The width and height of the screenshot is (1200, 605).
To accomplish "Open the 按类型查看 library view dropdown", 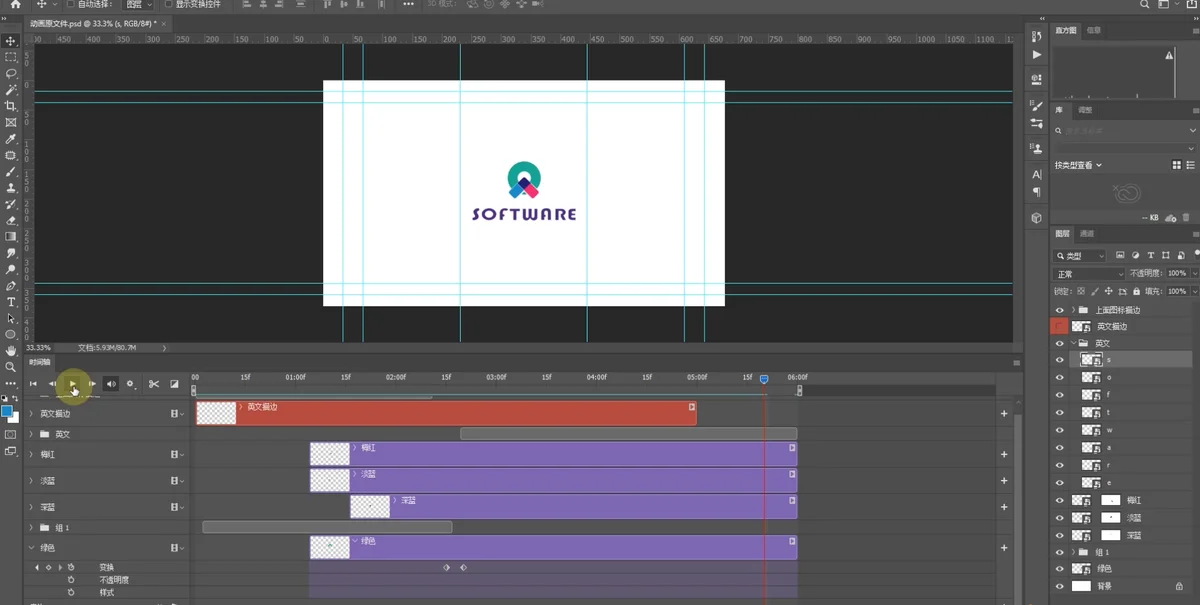I will click(x=1078, y=165).
